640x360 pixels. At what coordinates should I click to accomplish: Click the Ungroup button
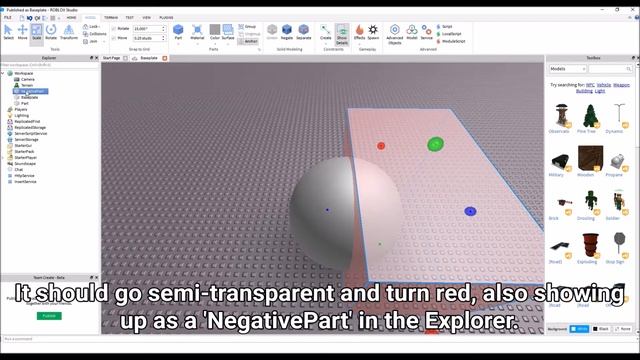coord(249,34)
